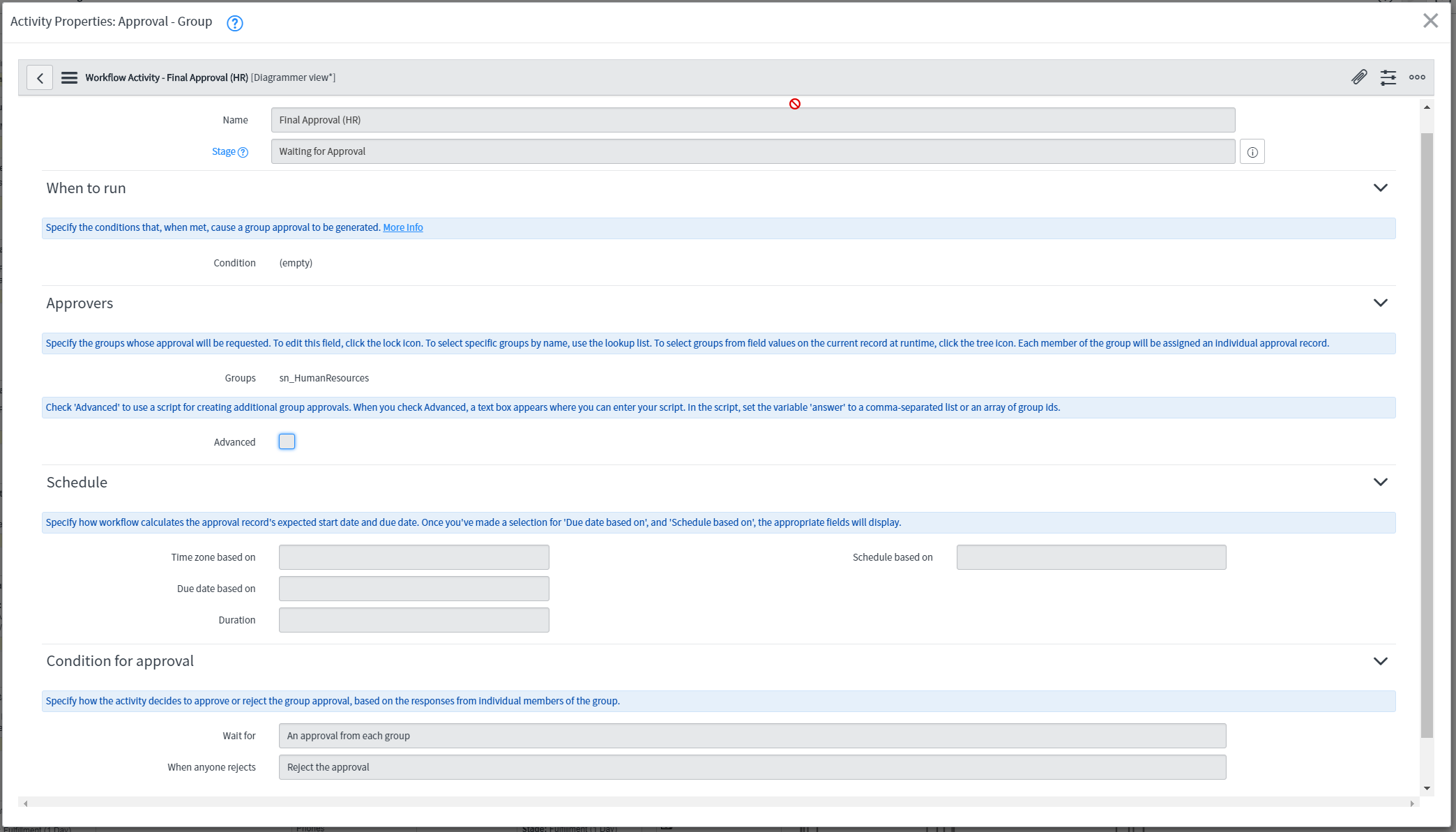Close the Activity Properties dialog
This screenshot has height=832, width=1456.
pos(1430,20)
